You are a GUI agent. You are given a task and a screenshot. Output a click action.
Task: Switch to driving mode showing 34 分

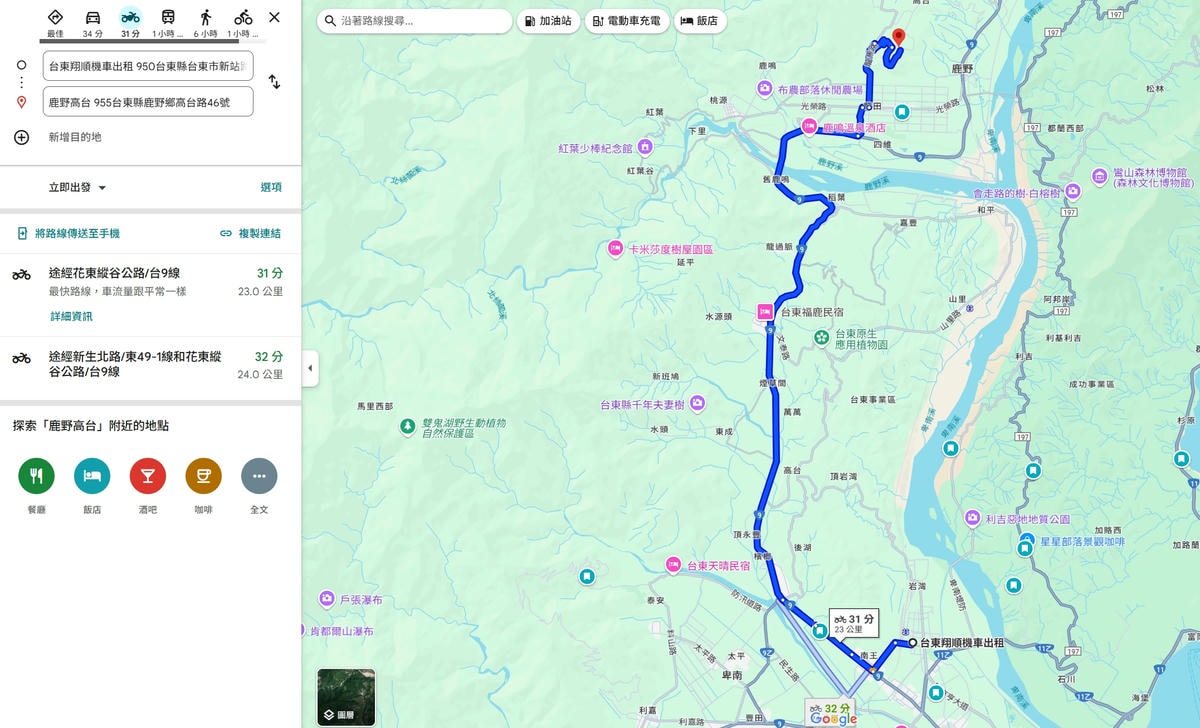(x=92, y=22)
